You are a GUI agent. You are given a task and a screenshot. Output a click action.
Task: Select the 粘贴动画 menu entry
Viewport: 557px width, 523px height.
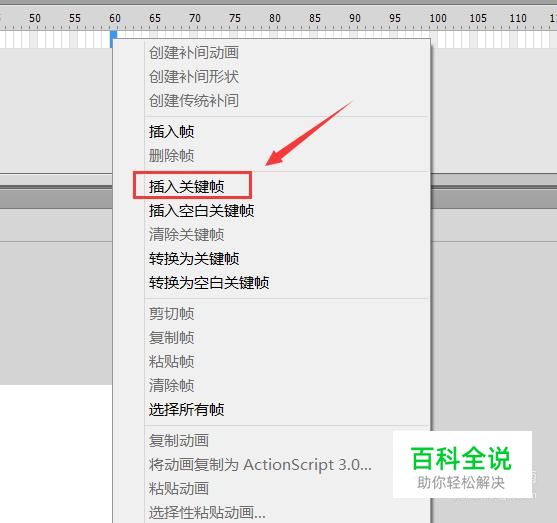(x=179, y=489)
